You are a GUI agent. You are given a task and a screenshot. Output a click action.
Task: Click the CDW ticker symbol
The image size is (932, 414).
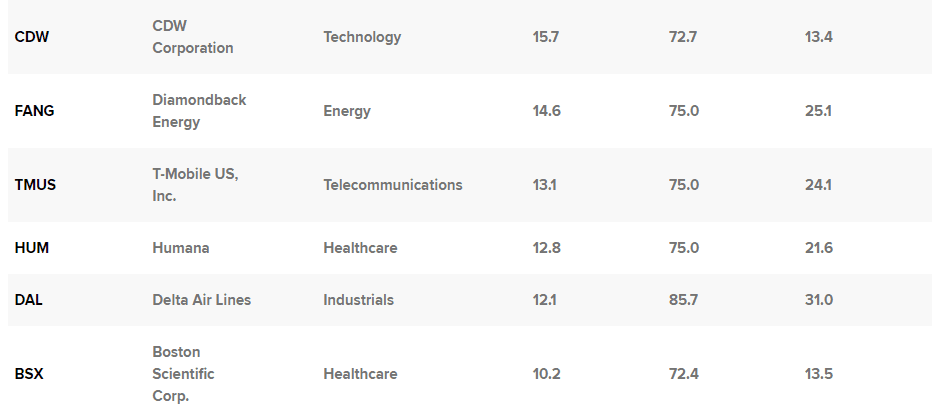[x=32, y=37]
